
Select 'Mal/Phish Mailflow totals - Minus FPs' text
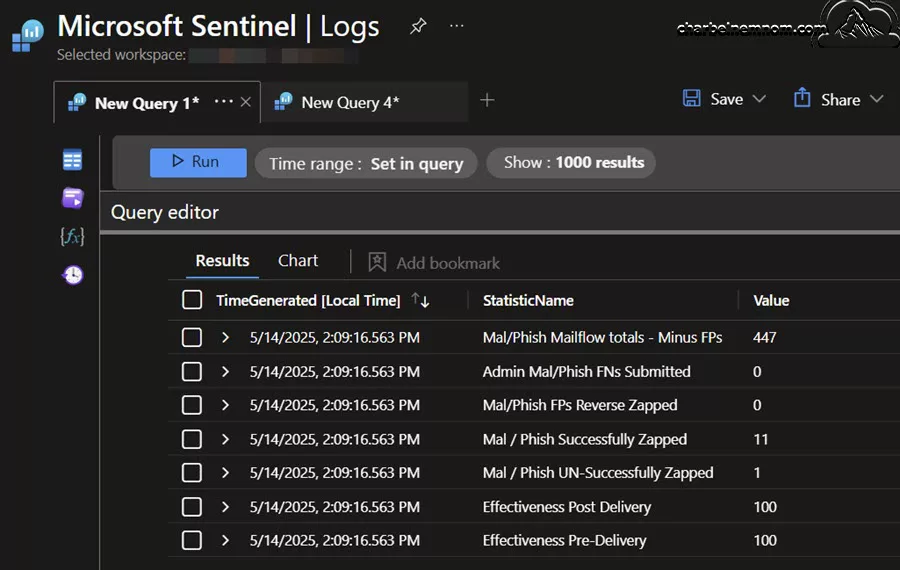[602, 338]
